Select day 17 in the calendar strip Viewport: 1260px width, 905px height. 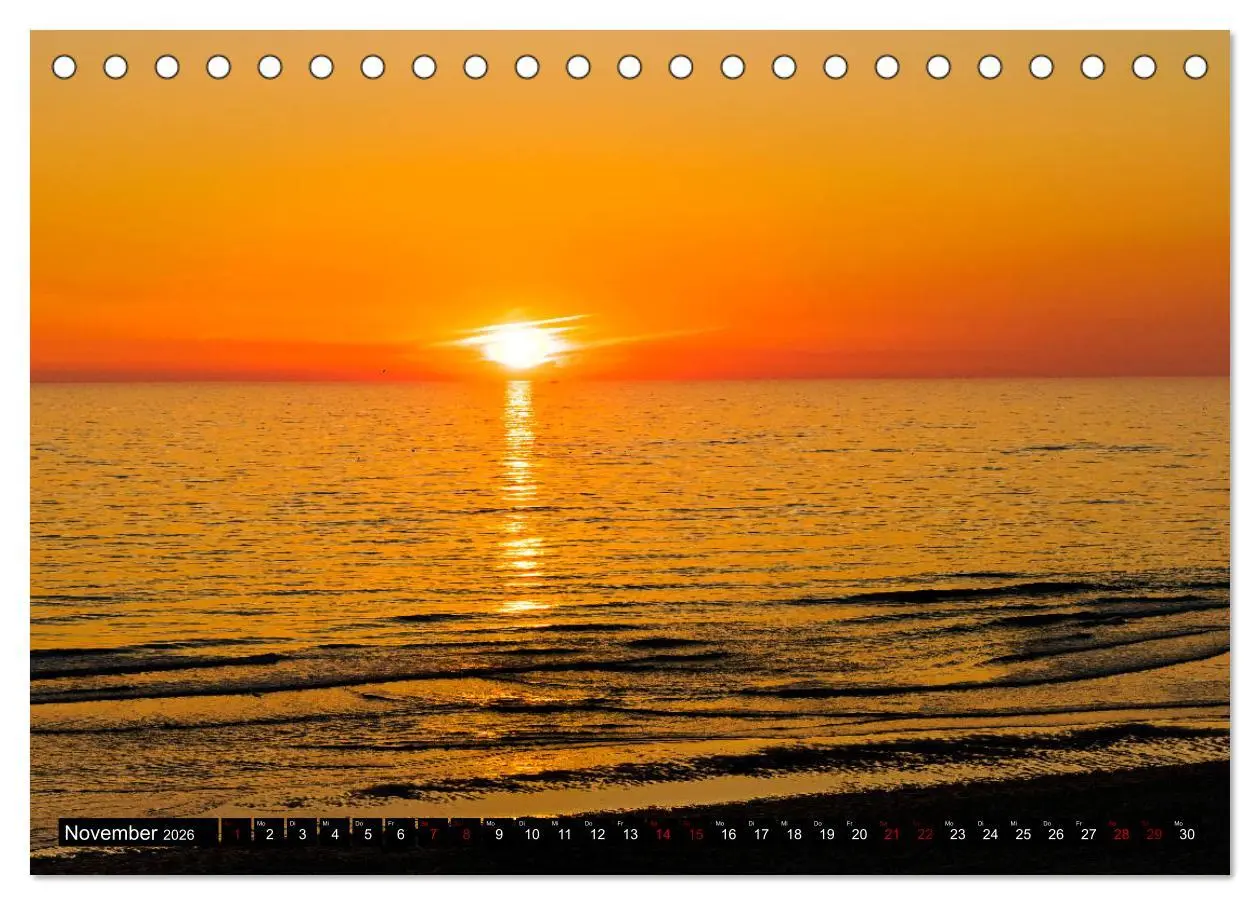[761, 834]
